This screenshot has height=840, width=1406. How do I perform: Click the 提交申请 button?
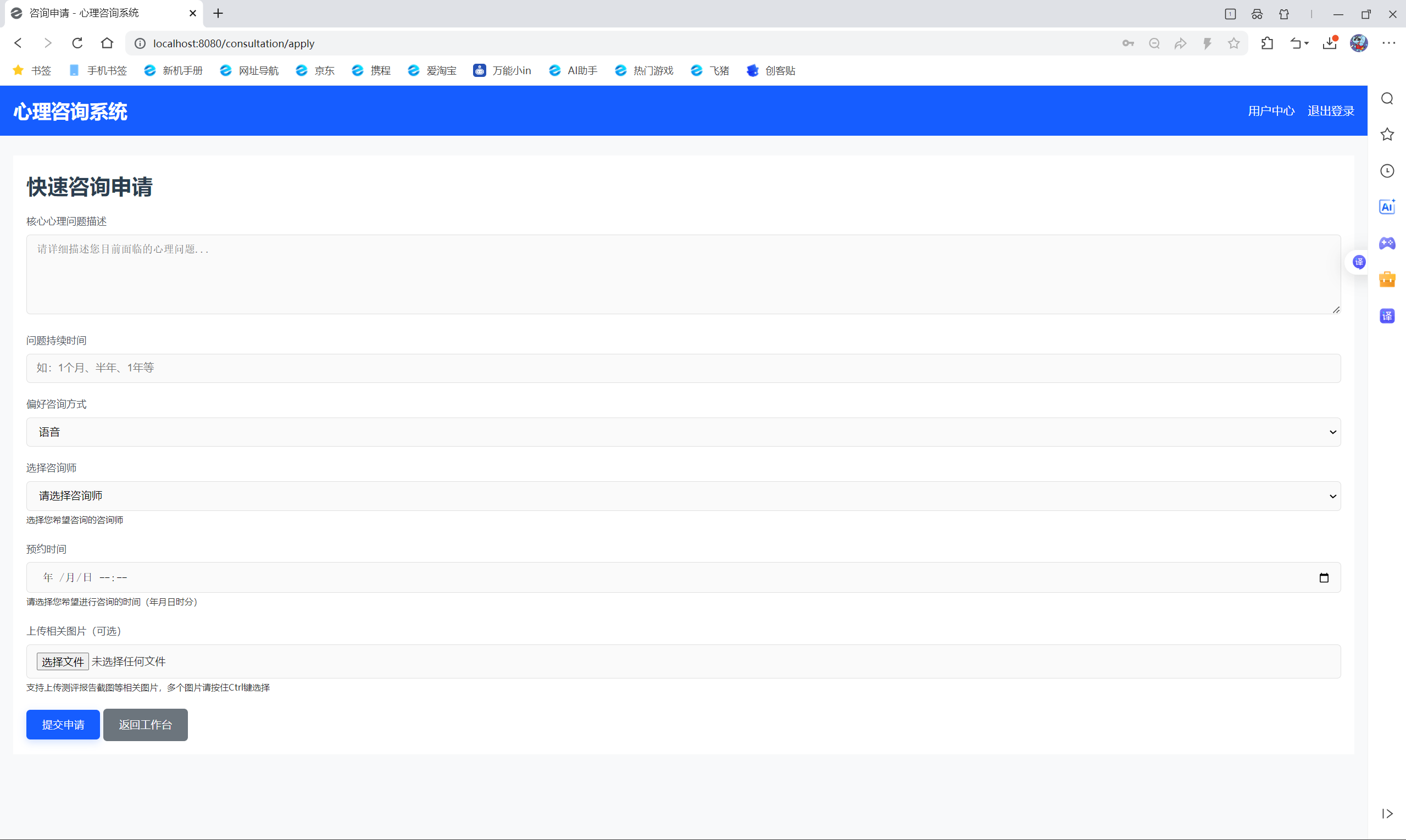(x=63, y=725)
